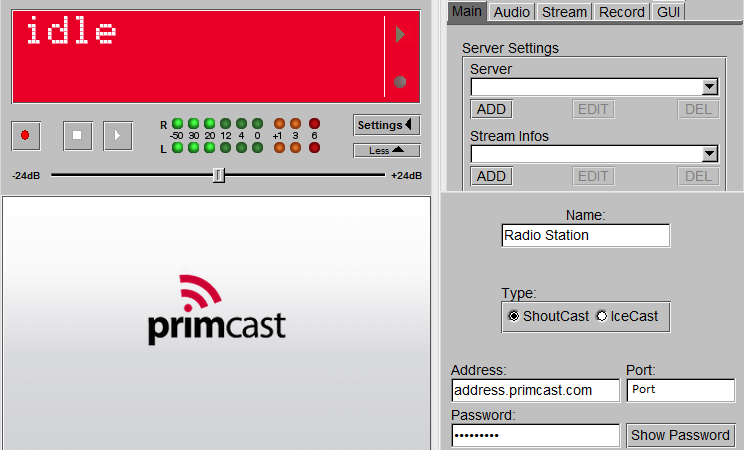This screenshot has width=744, height=450.
Task: Click the Less button
Action: click(x=387, y=150)
